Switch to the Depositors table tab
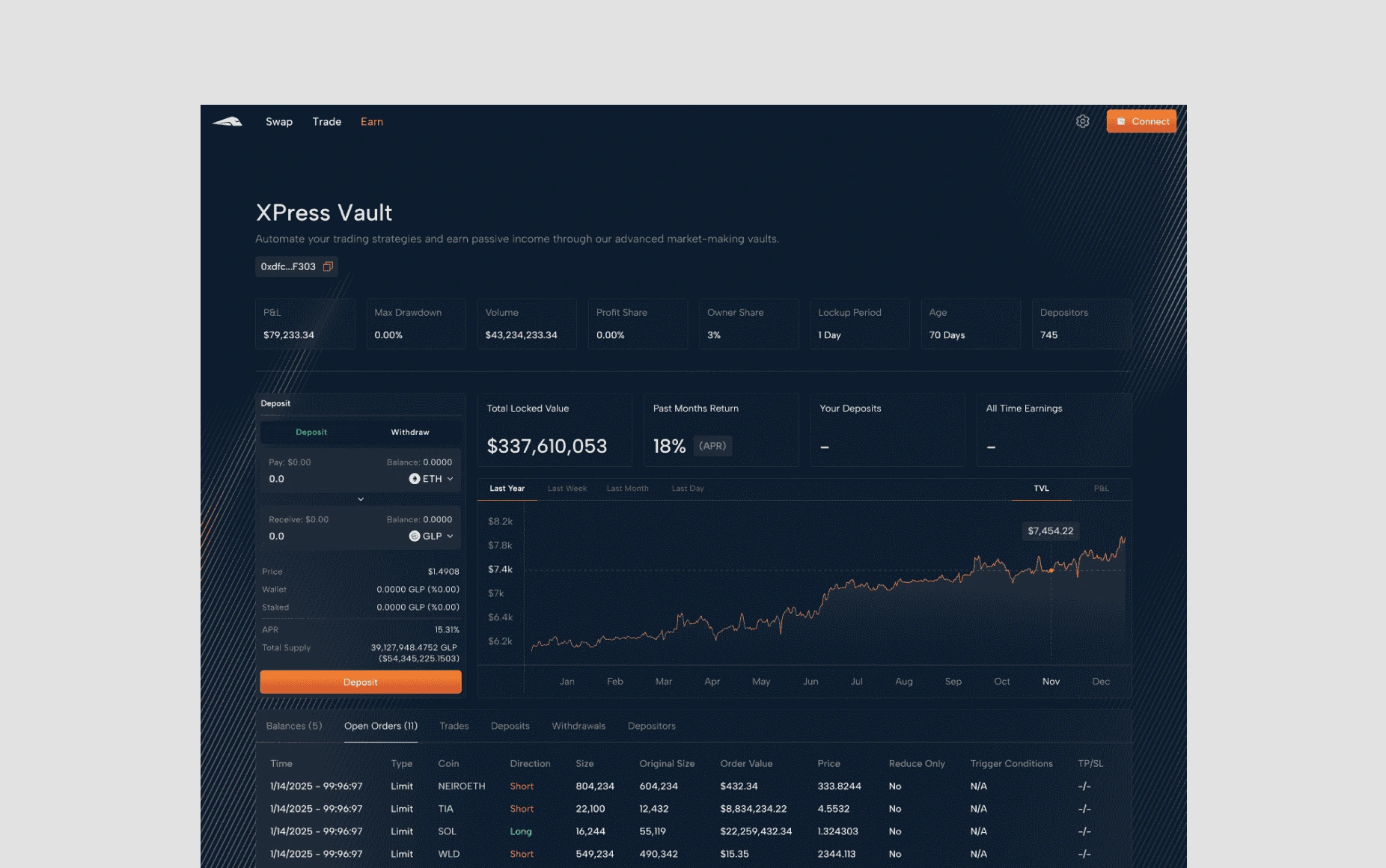 (x=652, y=727)
